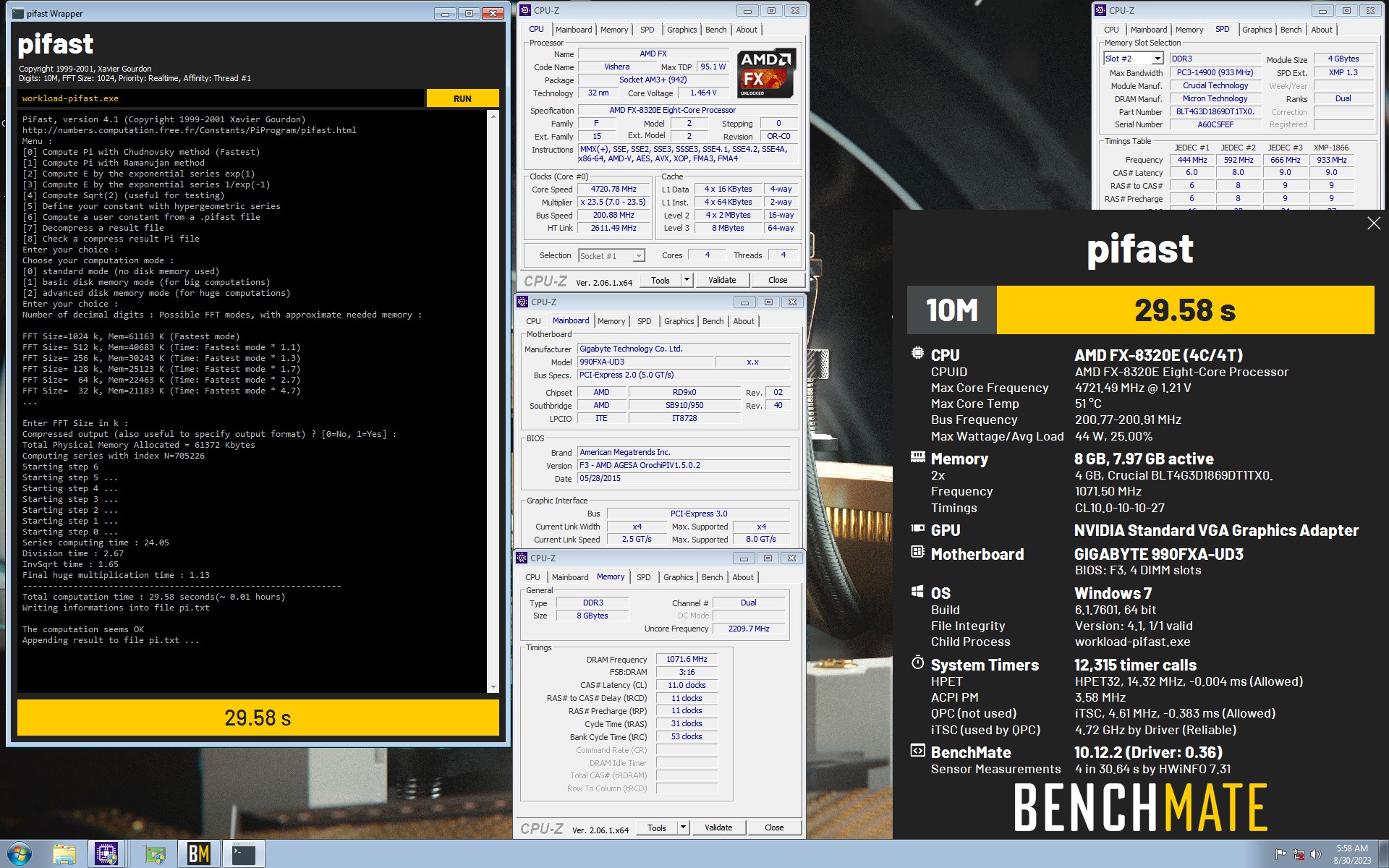The height and width of the screenshot is (868, 1389).
Task: Click Uncore Frequency 2209.7 MHz value
Action: point(749,629)
